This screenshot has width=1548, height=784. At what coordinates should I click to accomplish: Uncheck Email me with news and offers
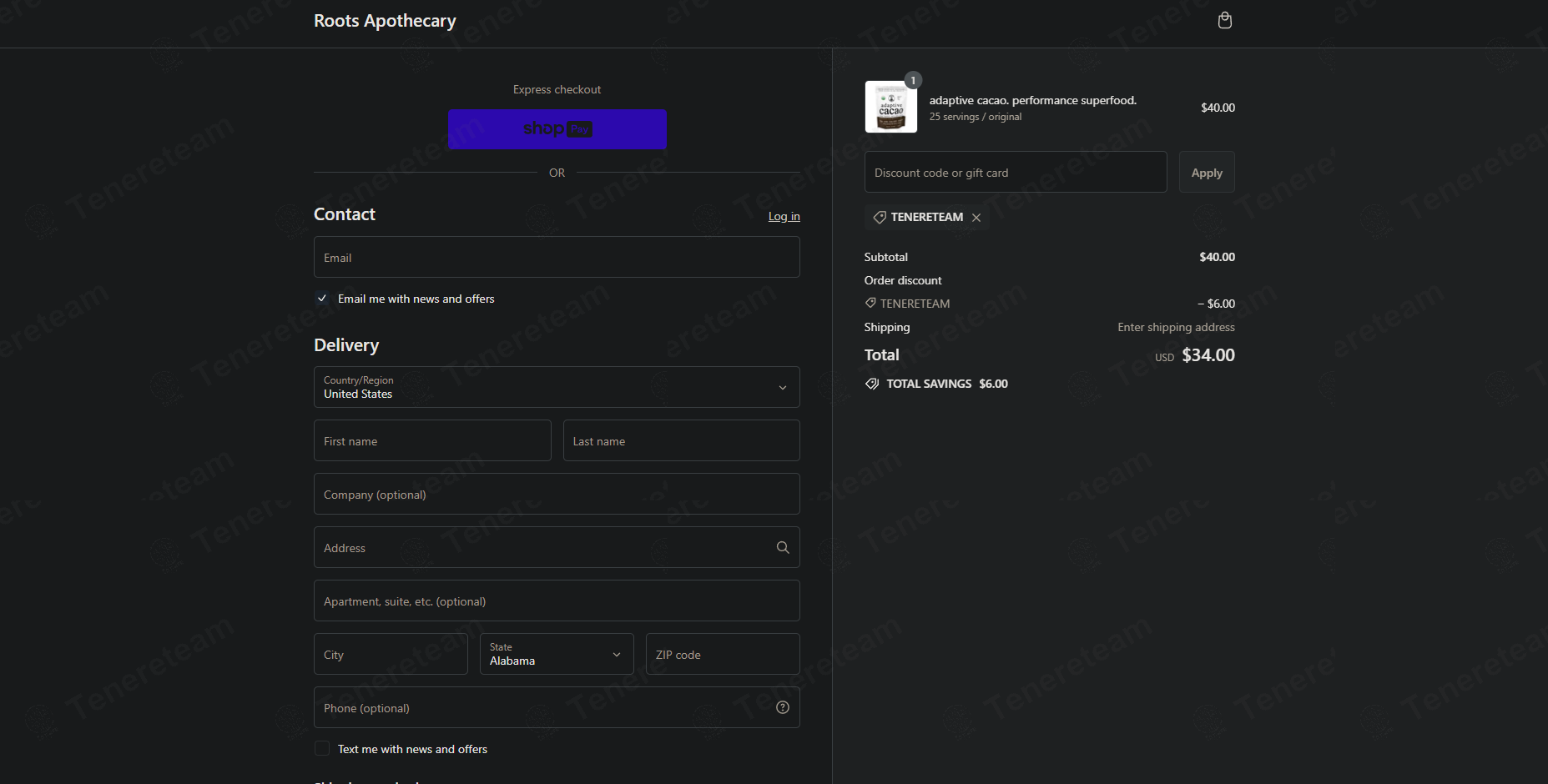322,299
